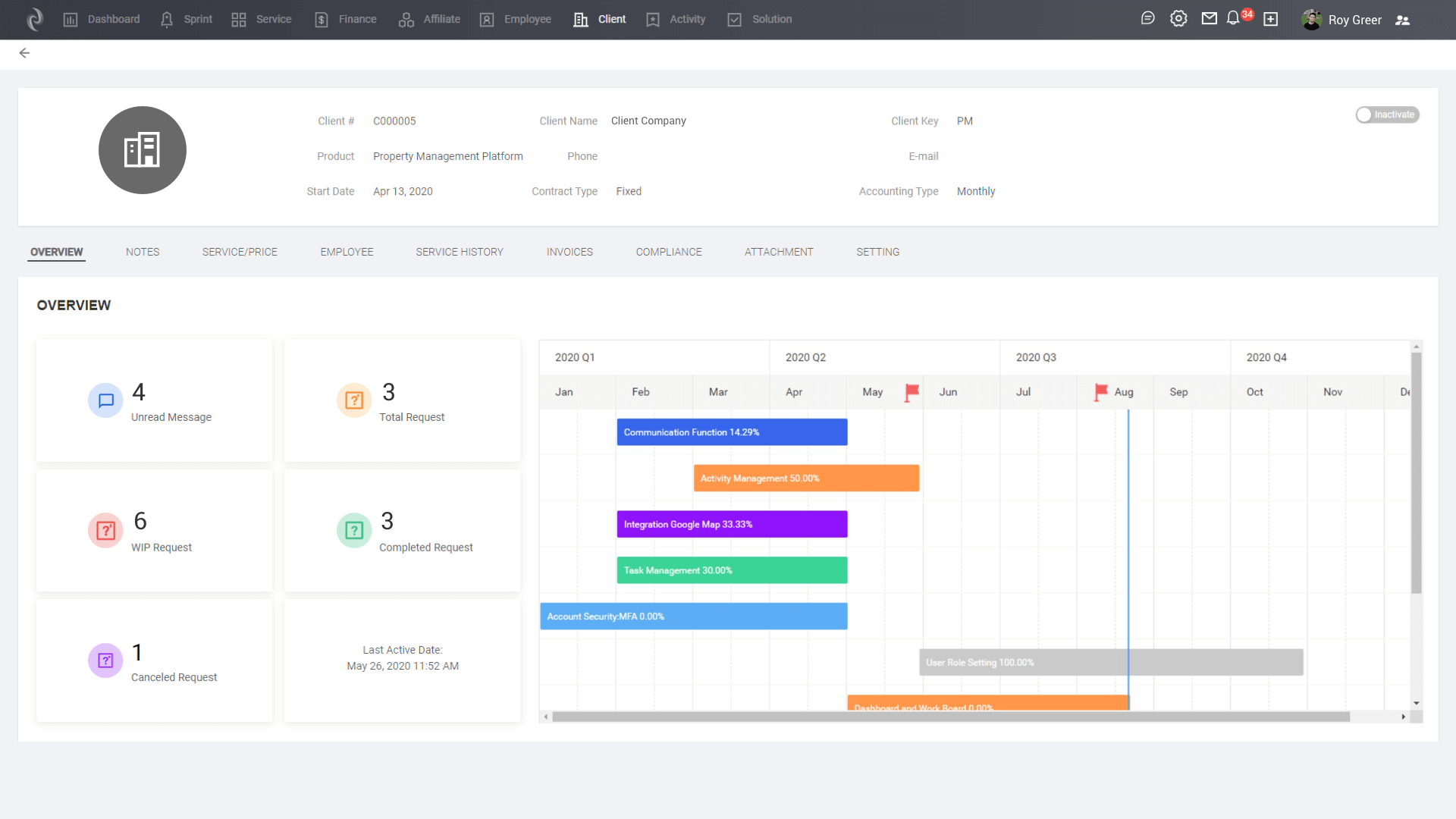The width and height of the screenshot is (1456, 819).
Task: Select the Communication Function Gantt bar
Action: tap(732, 432)
